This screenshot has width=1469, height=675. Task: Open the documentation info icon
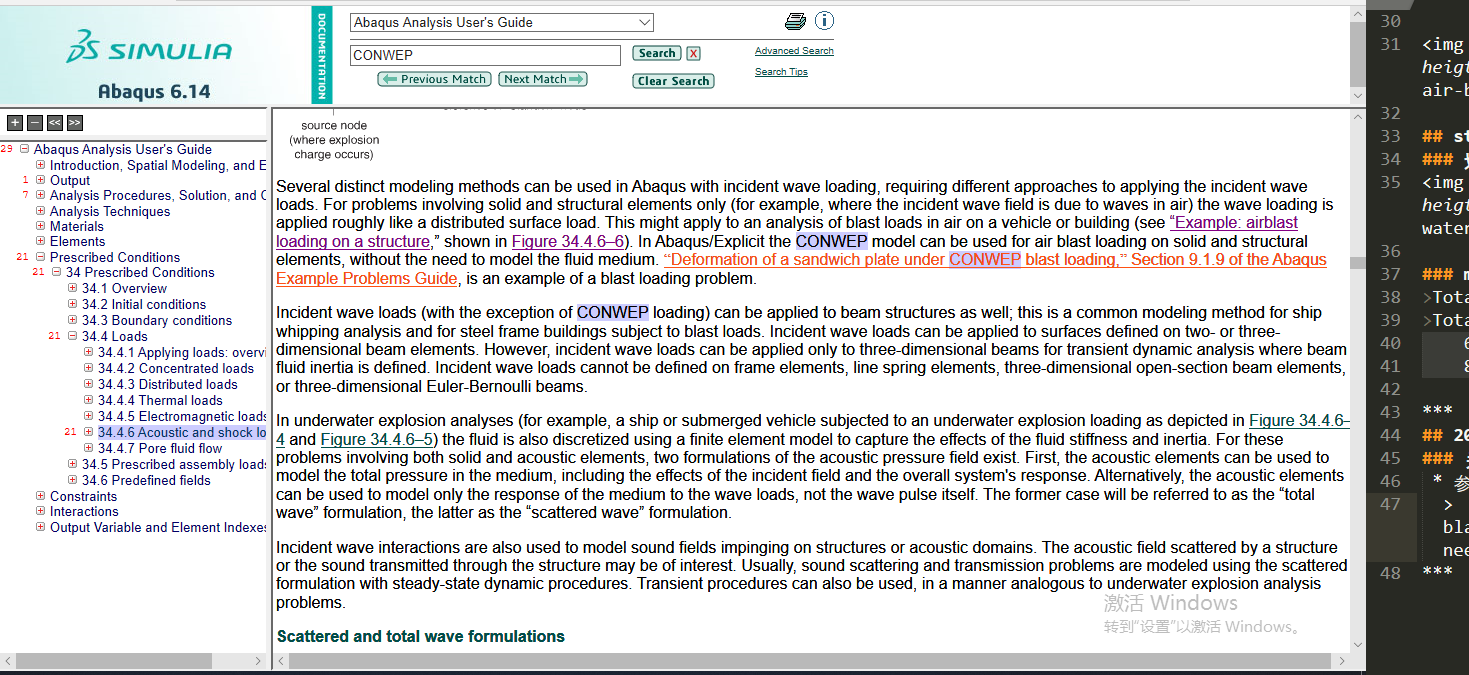click(824, 21)
